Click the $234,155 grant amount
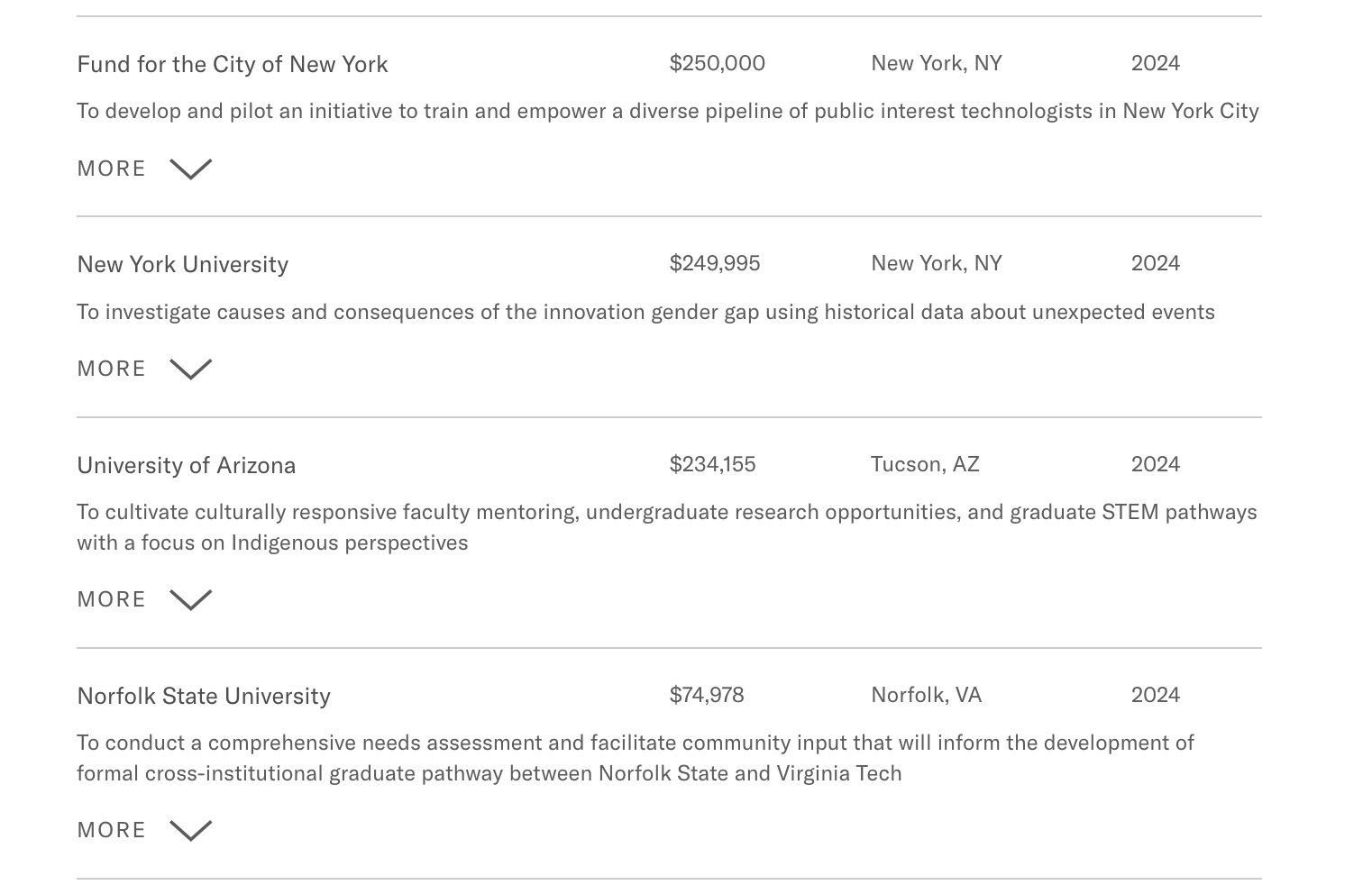Screen dimensions: 1372x885 [x=712, y=464]
